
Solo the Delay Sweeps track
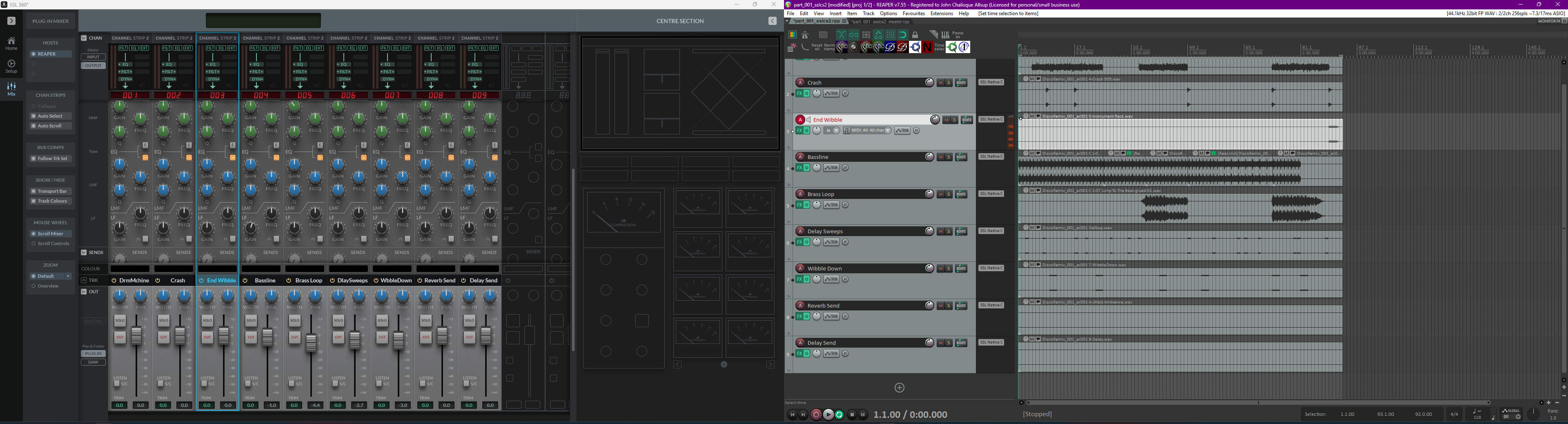coord(948,232)
